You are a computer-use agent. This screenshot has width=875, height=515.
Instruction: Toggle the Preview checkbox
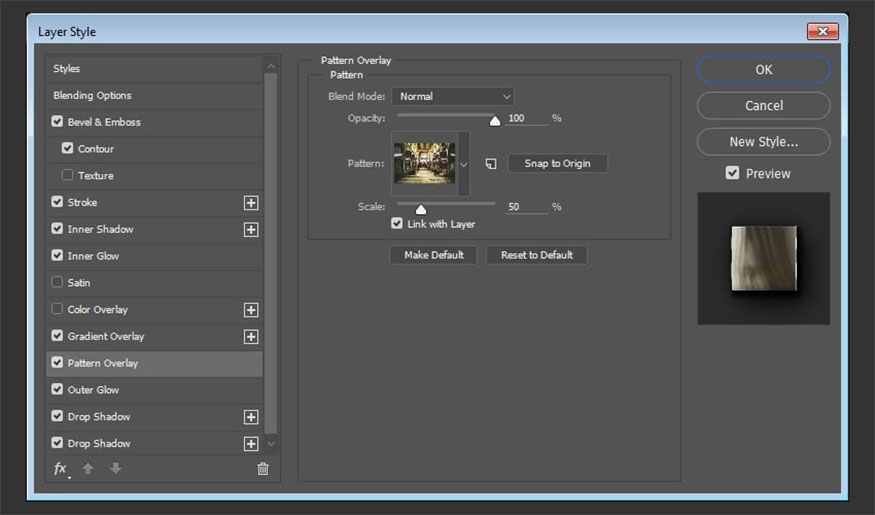(x=733, y=173)
